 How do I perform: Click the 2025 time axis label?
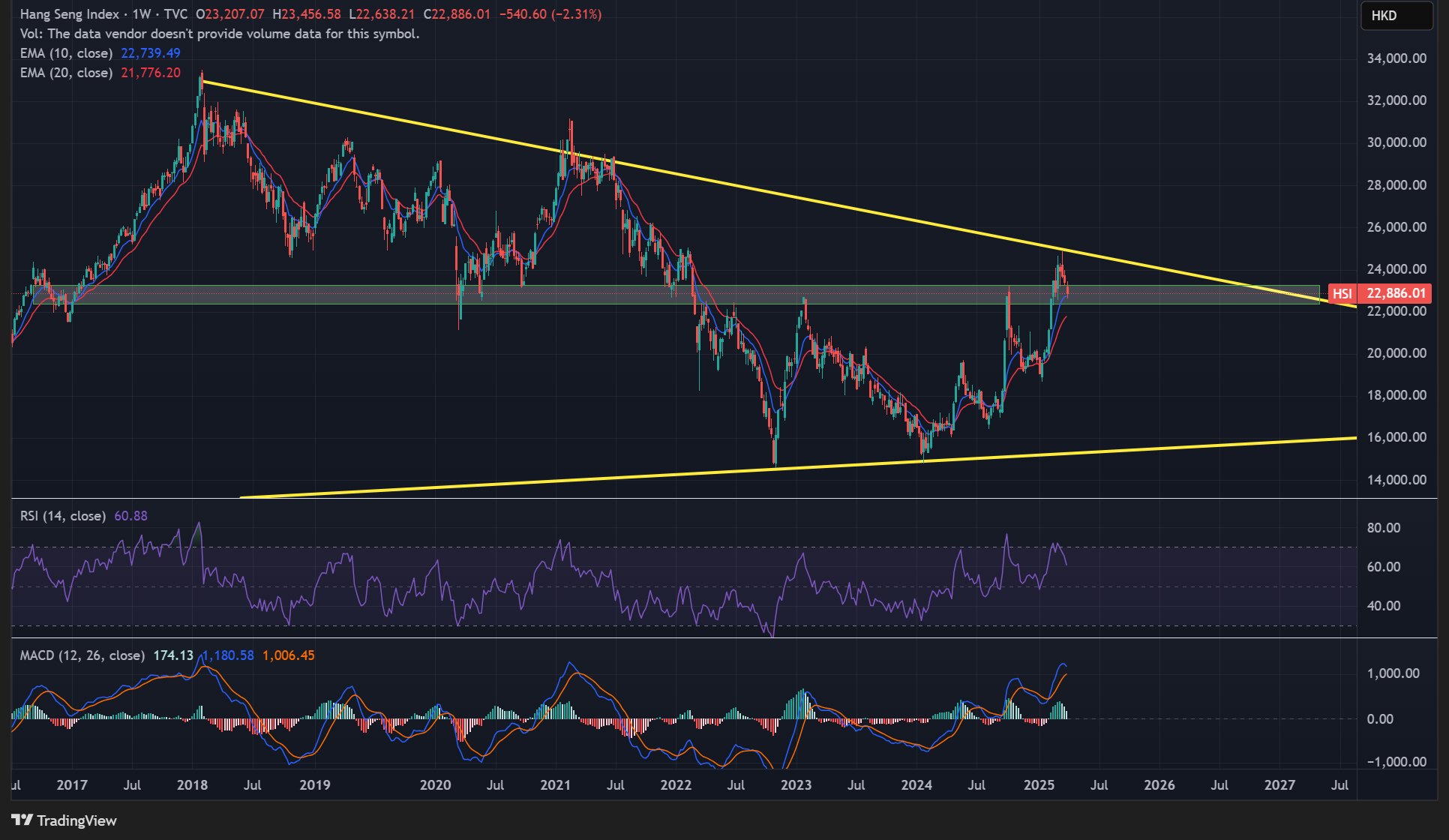tap(1039, 785)
